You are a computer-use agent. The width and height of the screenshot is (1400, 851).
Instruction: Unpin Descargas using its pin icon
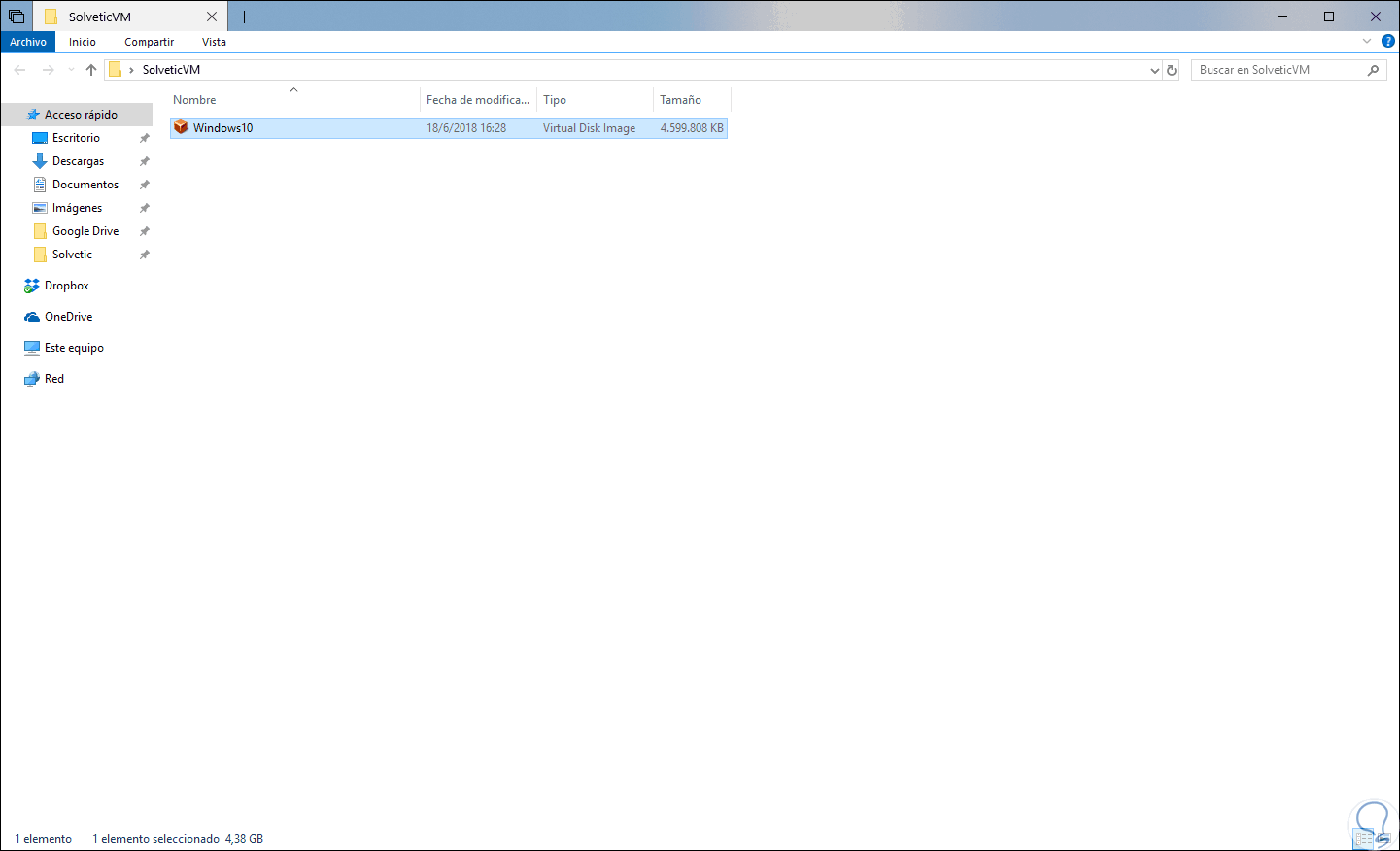click(x=145, y=161)
